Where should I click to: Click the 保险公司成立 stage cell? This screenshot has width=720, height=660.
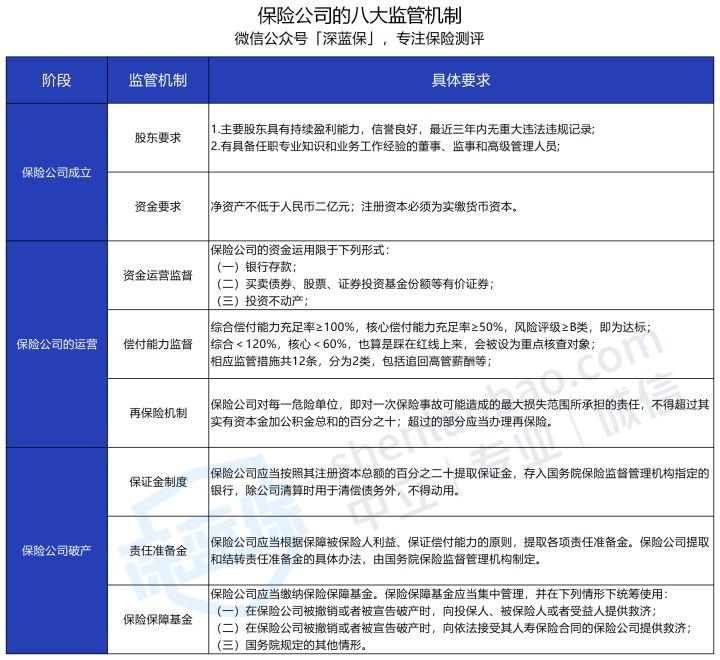pyautogui.click(x=57, y=172)
